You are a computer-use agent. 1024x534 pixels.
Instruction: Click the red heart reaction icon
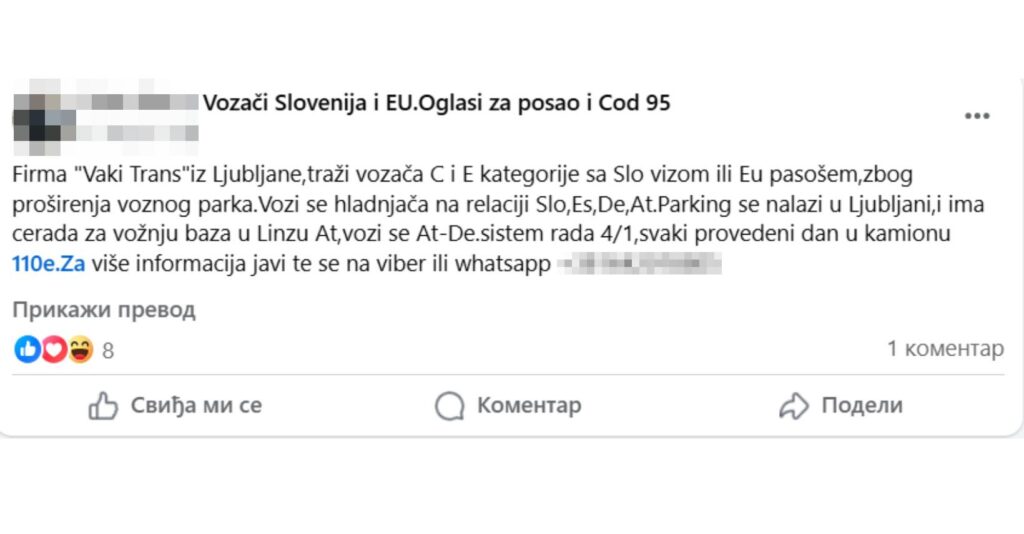coord(54,349)
